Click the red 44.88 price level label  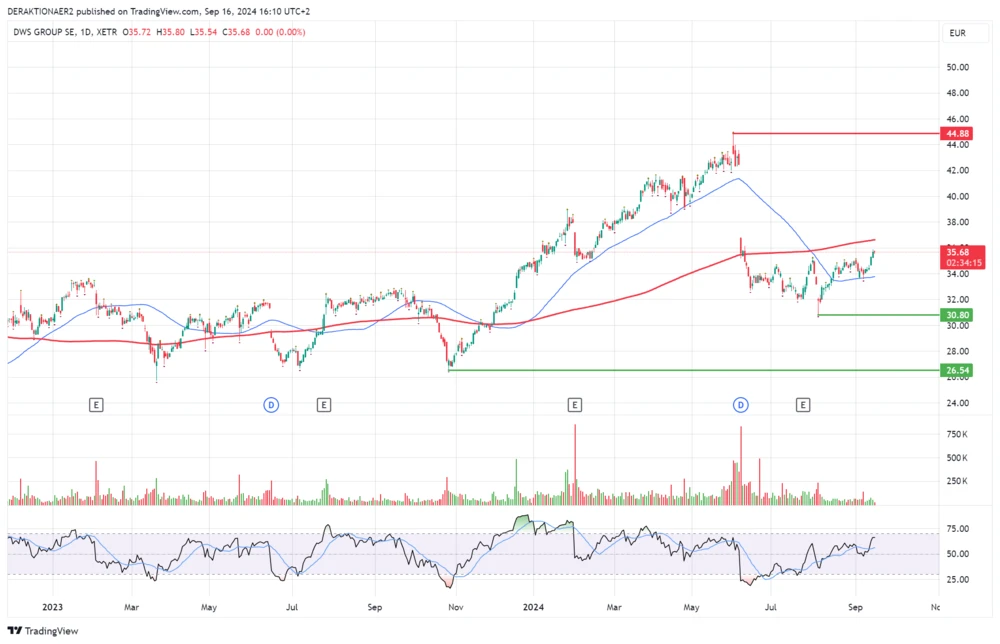coord(957,133)
